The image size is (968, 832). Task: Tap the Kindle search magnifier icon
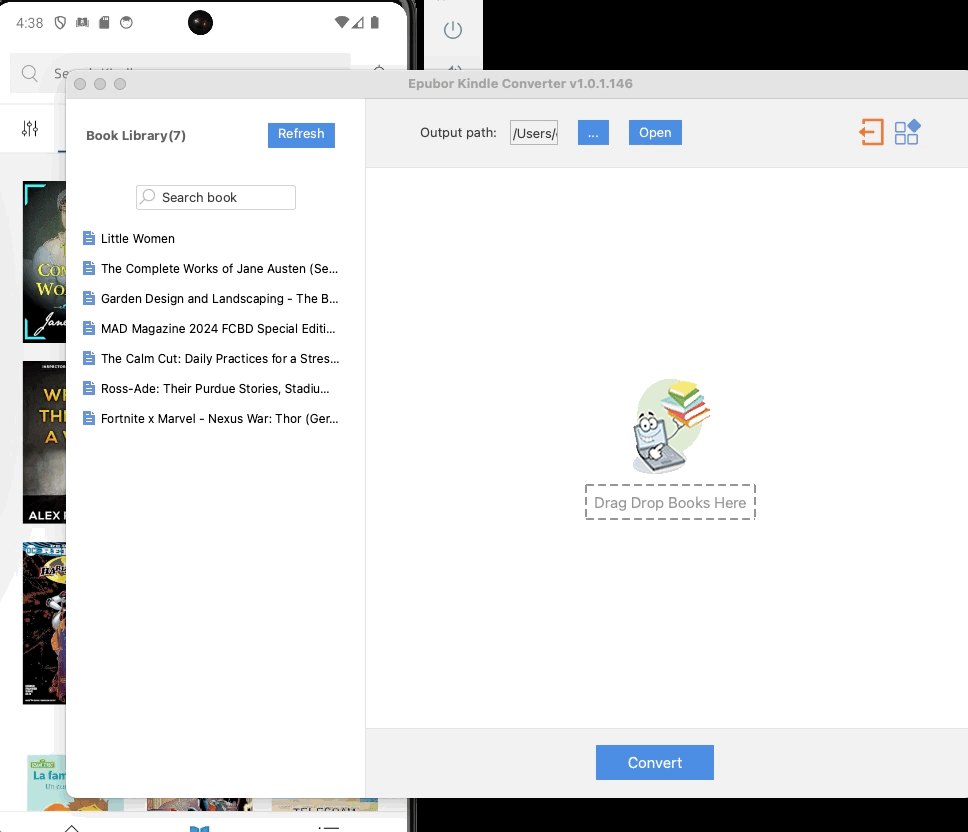click(x=30, y=73)
